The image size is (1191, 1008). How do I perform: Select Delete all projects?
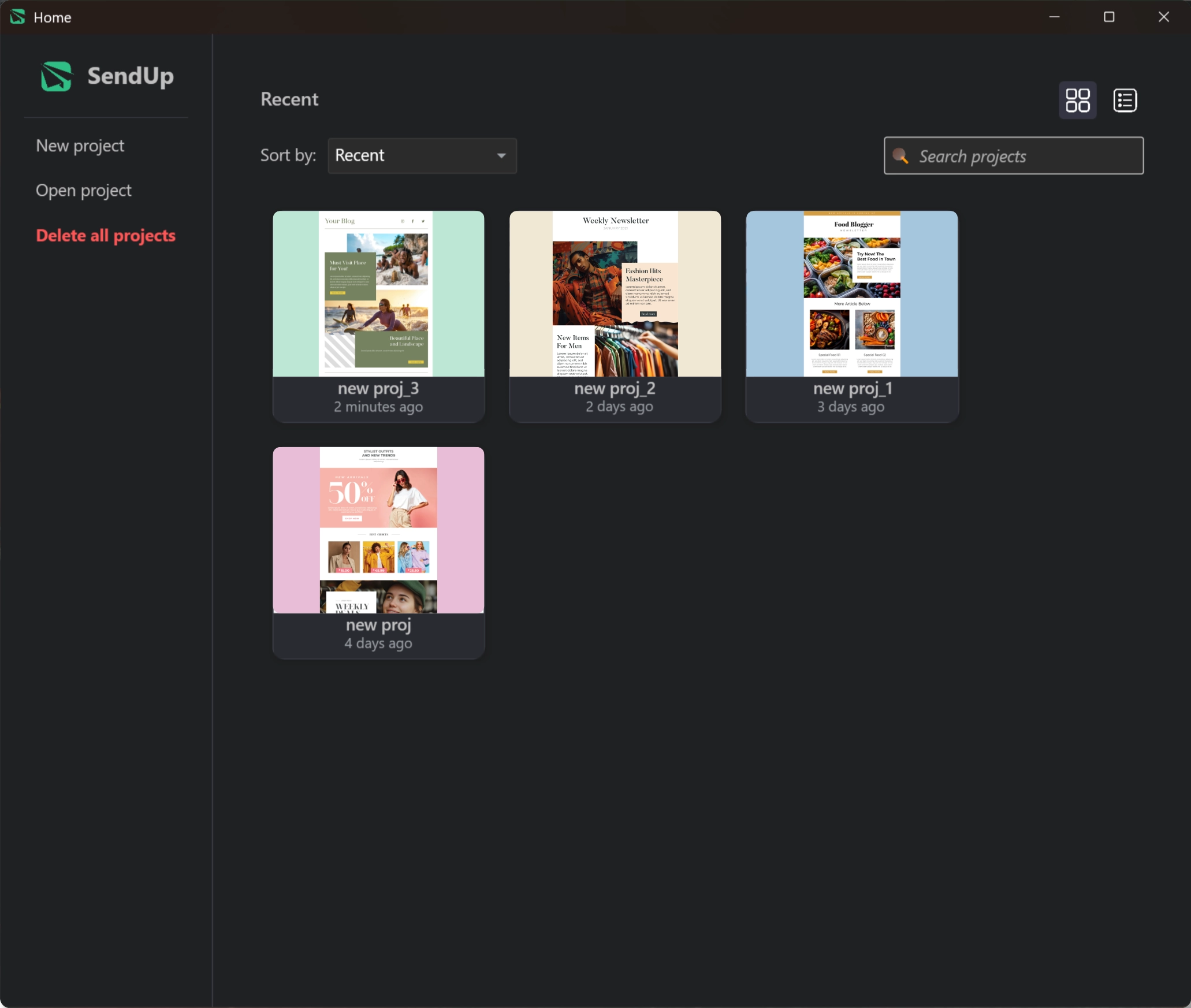click(x=106, y=236)
